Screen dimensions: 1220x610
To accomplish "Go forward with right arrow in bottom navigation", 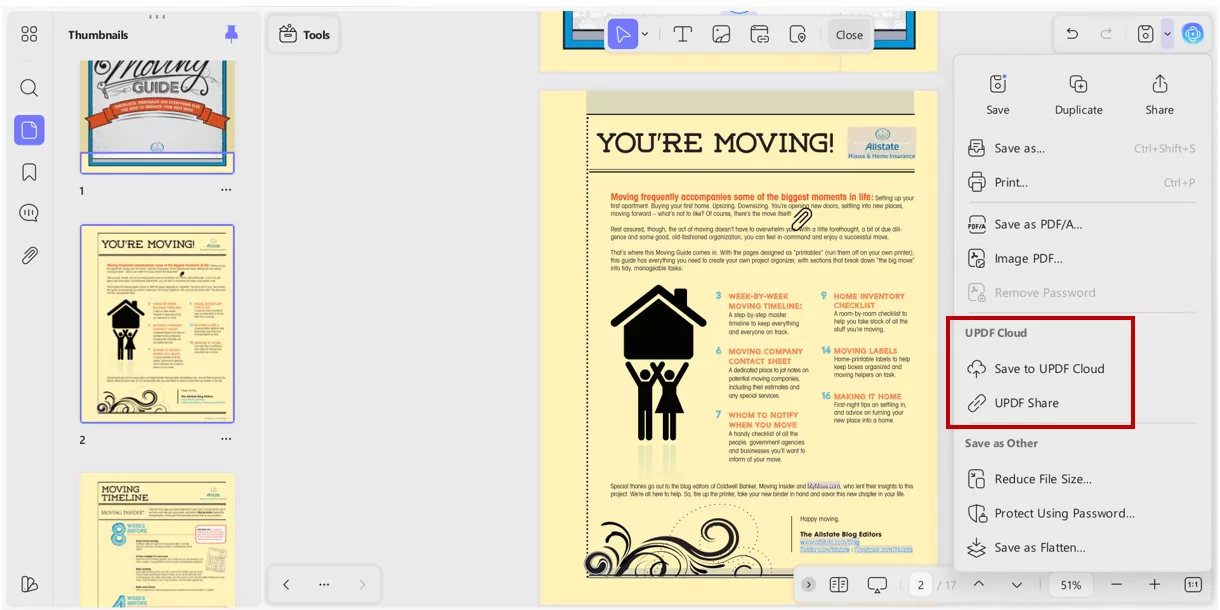I will (x=362, y=585).
